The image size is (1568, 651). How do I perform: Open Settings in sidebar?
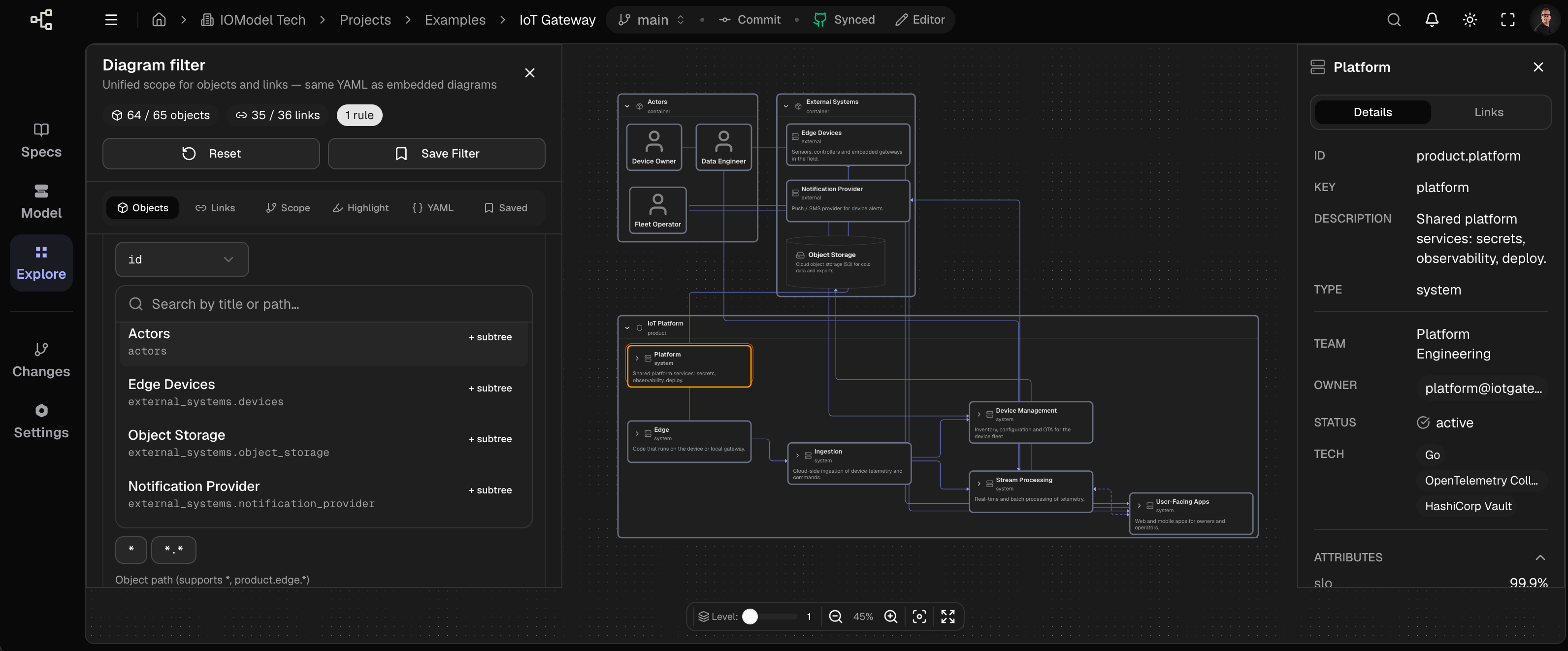pos(41,421)
